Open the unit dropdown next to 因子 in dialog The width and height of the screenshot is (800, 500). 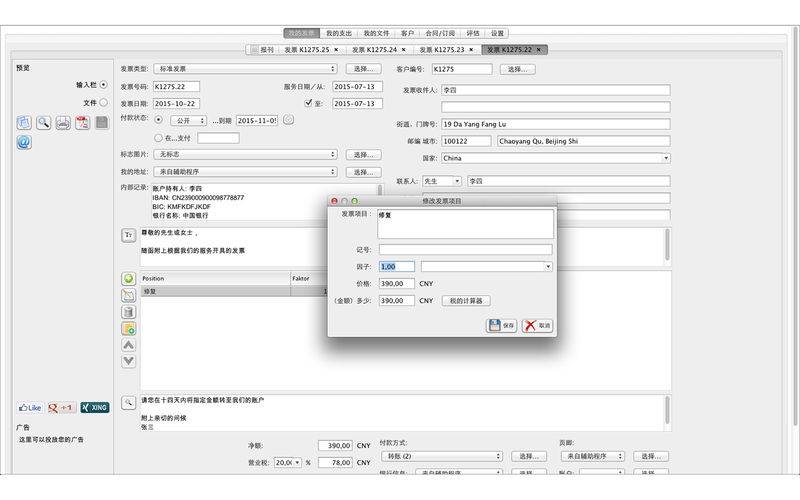click(487, 266)
